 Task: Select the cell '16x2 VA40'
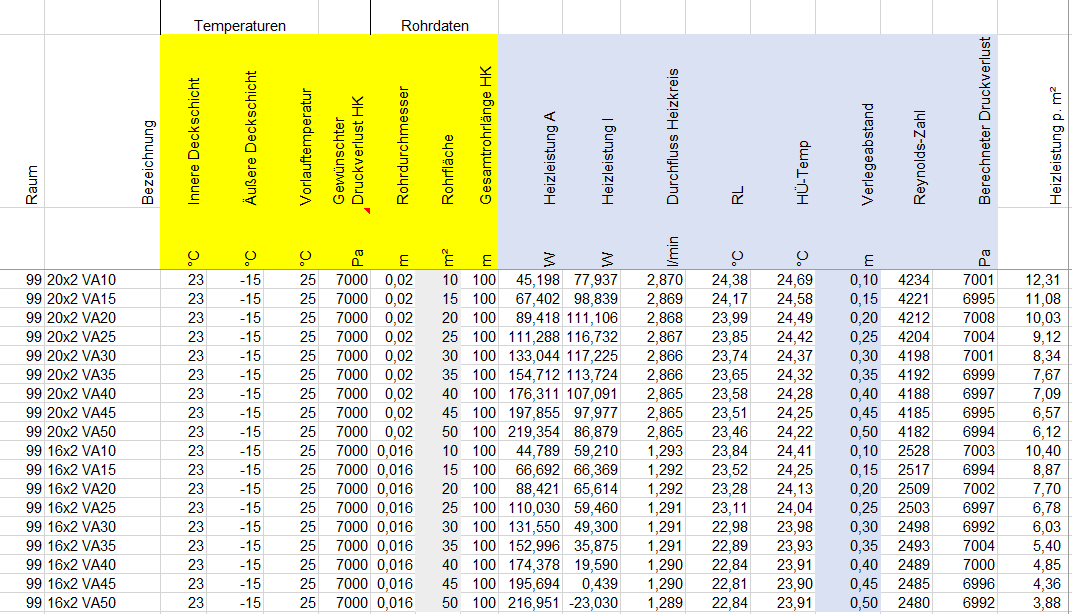[x=103, y=565]
